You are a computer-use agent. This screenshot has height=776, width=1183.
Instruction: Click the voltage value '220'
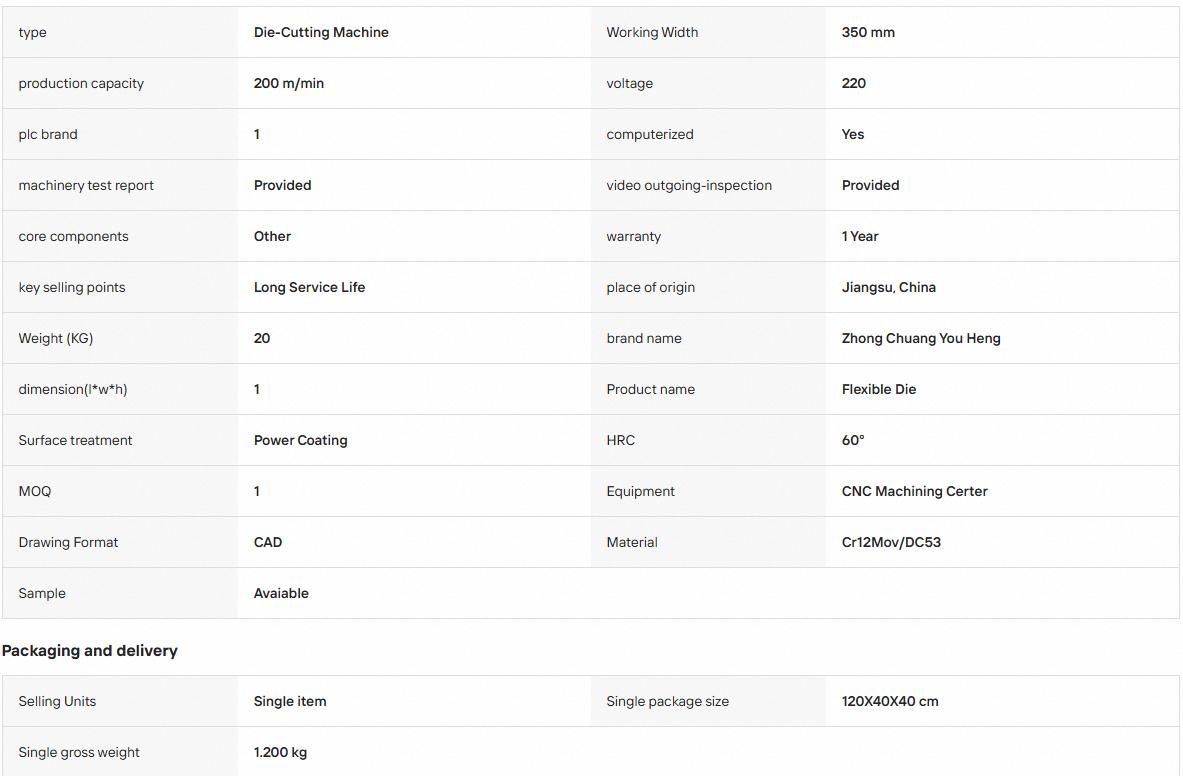[853, 83]
